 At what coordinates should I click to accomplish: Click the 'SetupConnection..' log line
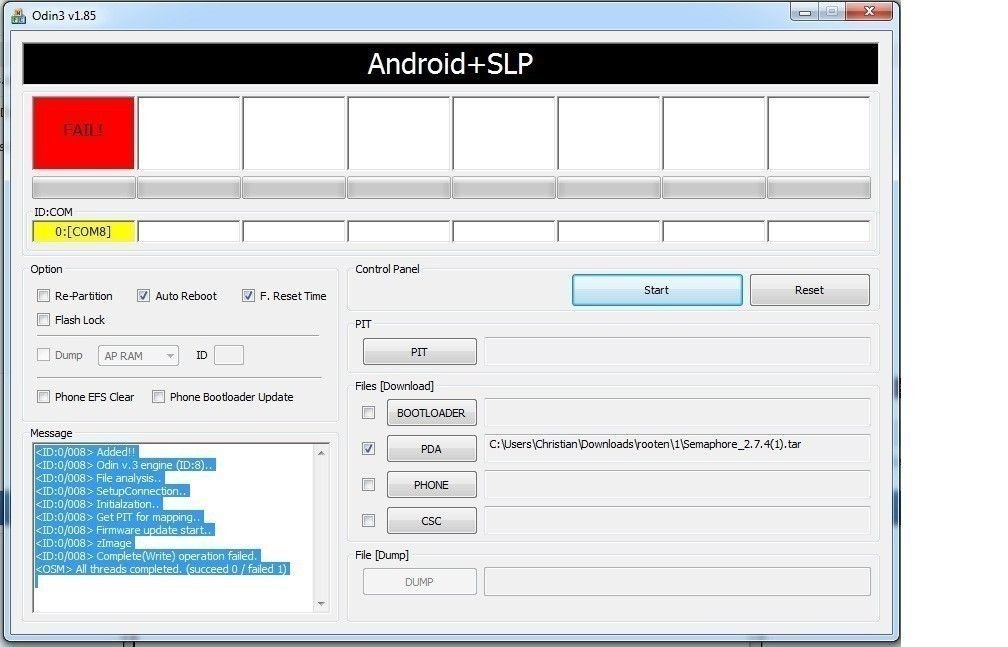[x=112, y=491]
